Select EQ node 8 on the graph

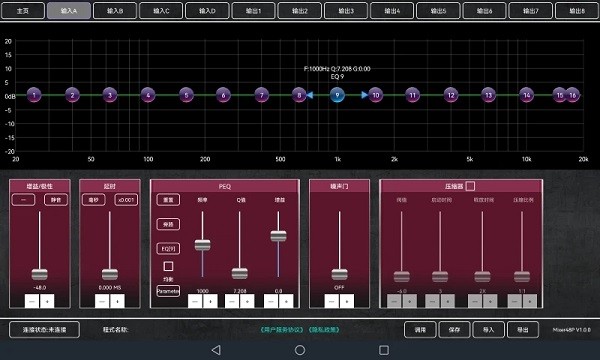[299, 95]
